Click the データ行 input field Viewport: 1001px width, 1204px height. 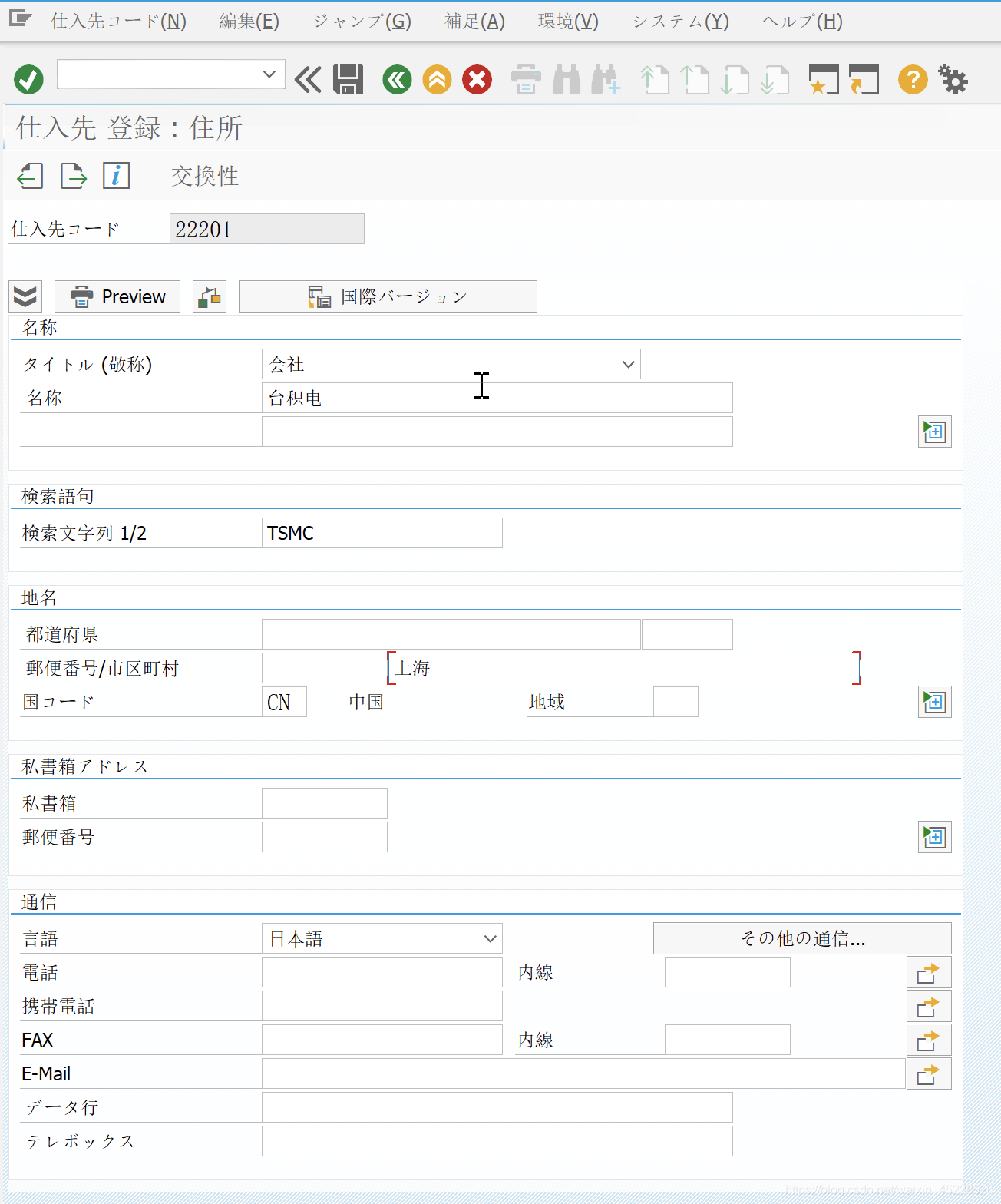pos(497,1107)
